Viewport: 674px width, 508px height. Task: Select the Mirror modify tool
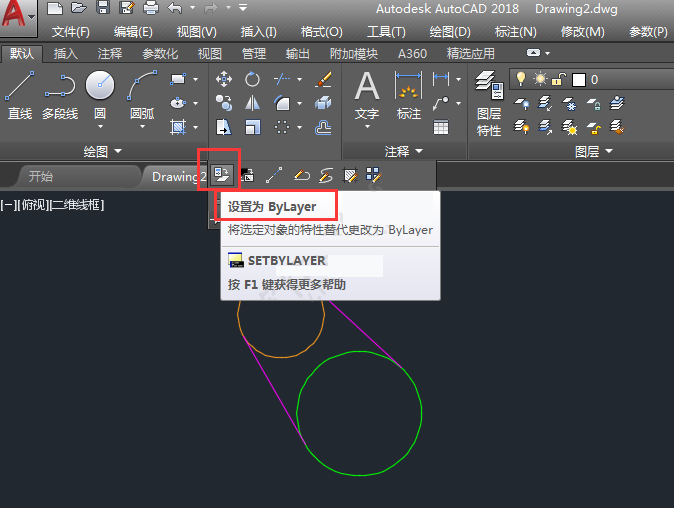click(252, 103)
